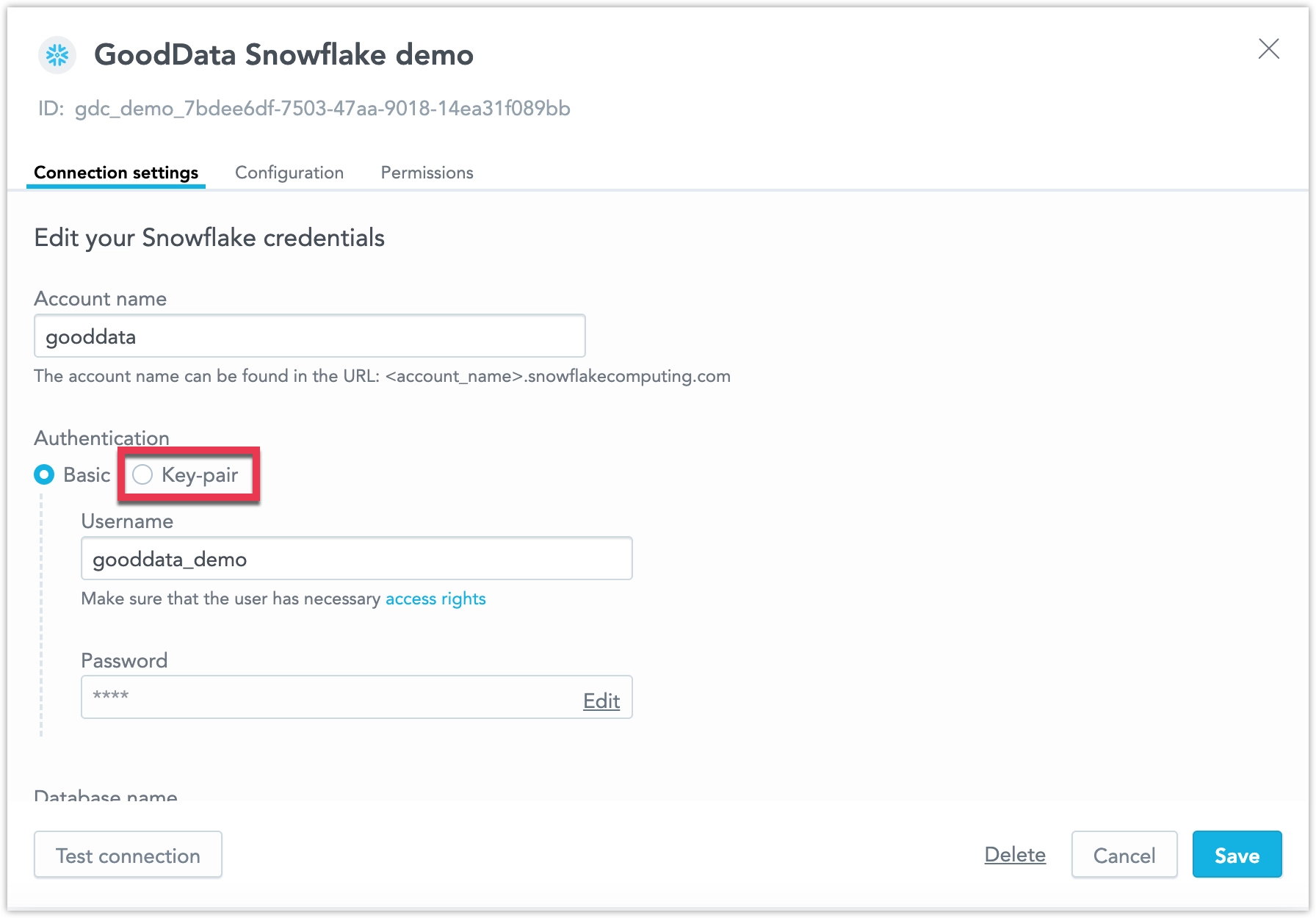Click the Snowflake icon in the header
The height and width of the screenshot is (918, 1316).
pyautogui.click(x=57, y=54)
